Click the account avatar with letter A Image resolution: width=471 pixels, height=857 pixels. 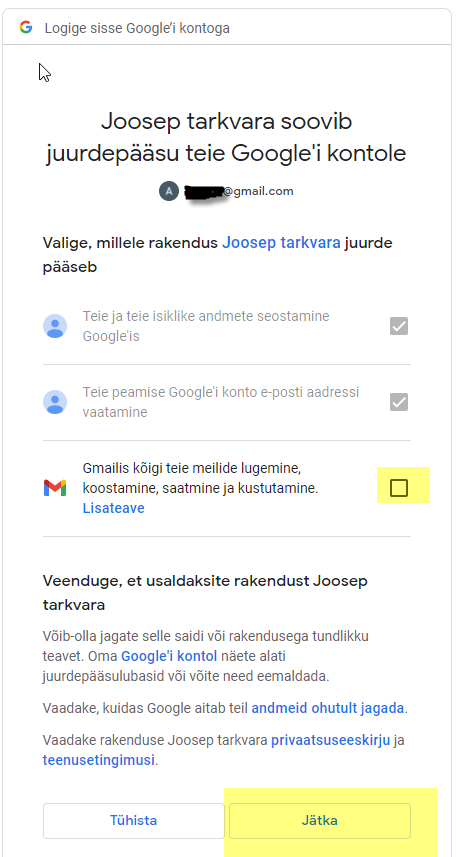169,191
